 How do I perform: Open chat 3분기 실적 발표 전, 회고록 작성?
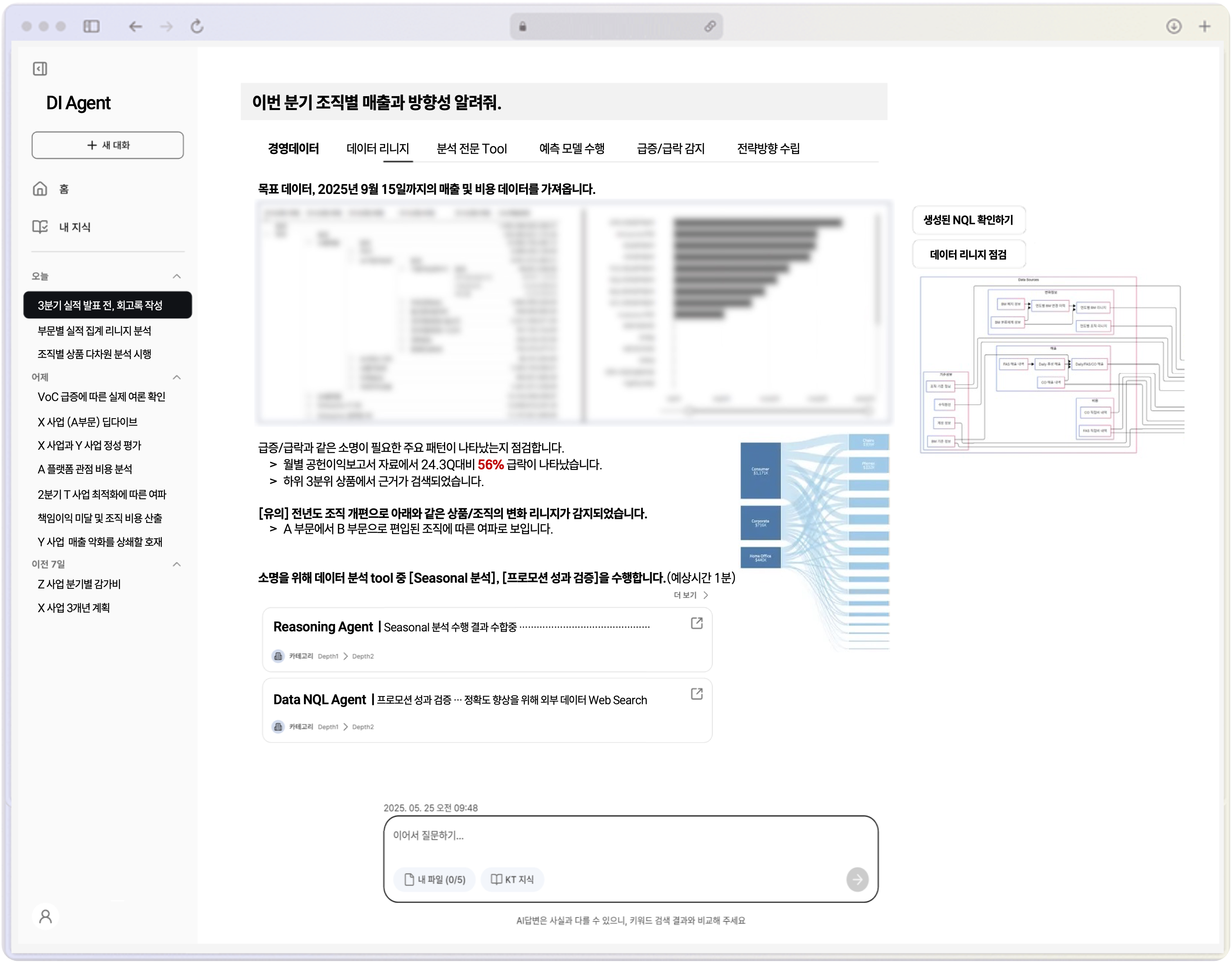108,305
